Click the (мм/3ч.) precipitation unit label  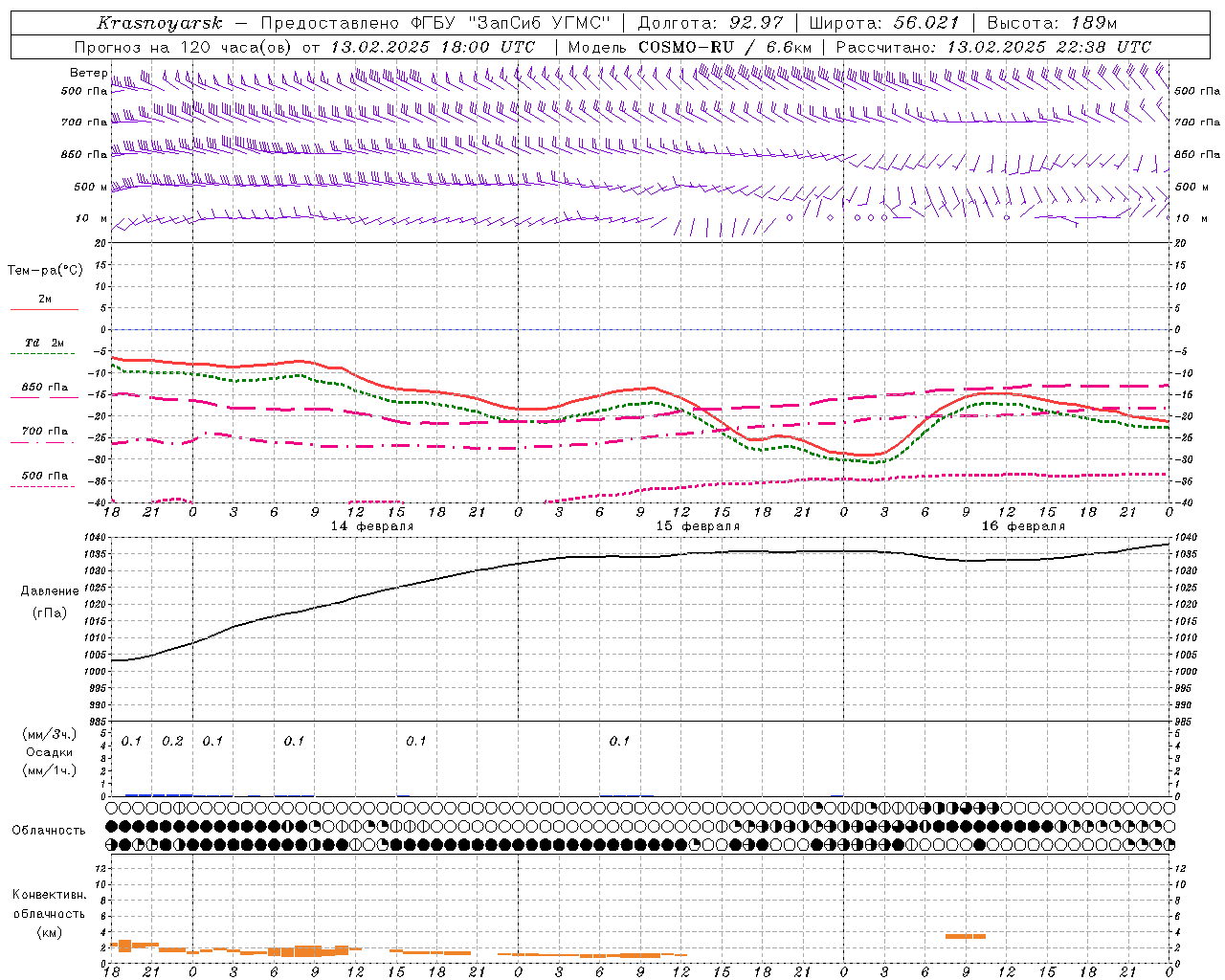[49, 734]
